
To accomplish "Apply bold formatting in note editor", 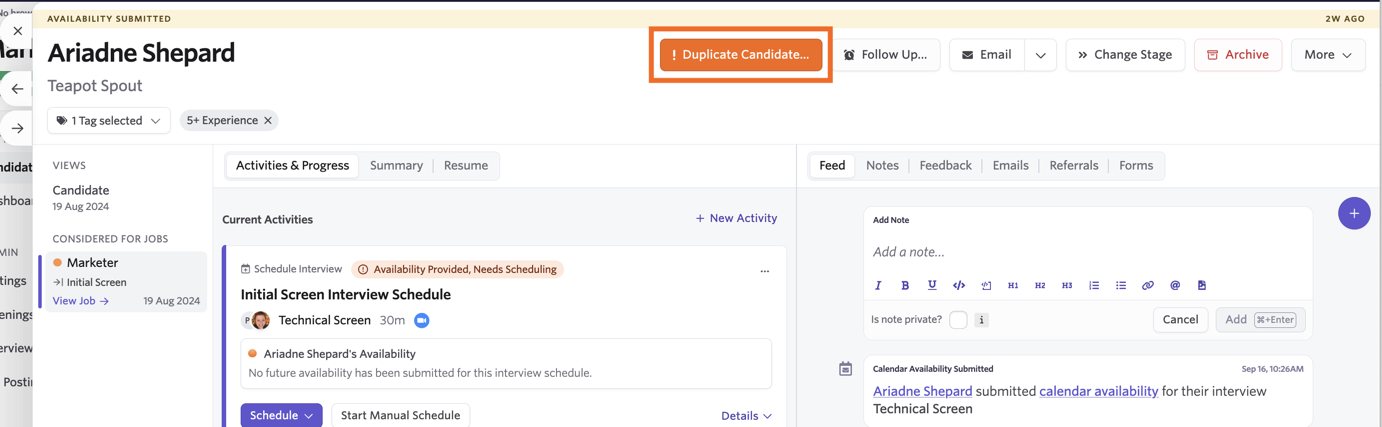I will tap(905, 285).
